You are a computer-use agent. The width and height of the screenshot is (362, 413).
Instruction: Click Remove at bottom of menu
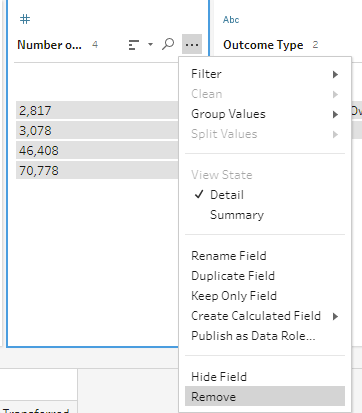[x=265, y=396]
